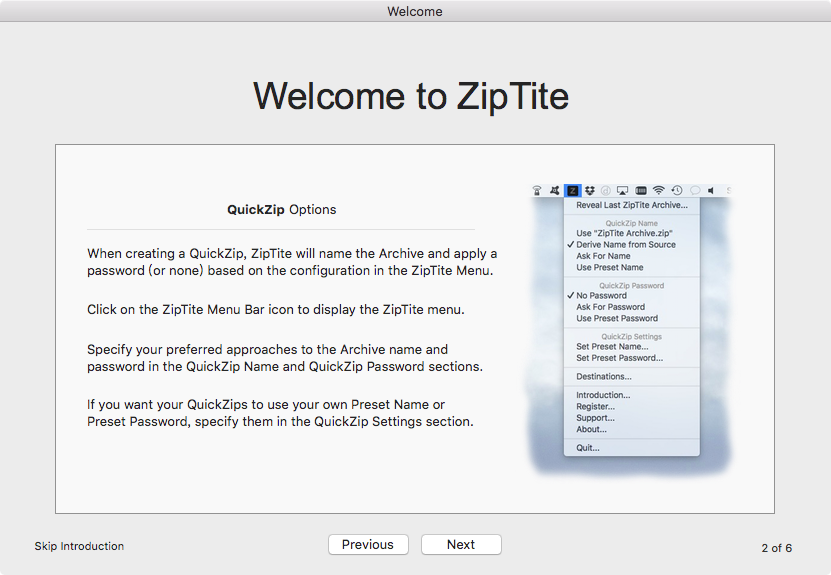The image size is (831, 575).
Task: Click the 'Welcome' window title bar text
Action: (415, 11)
